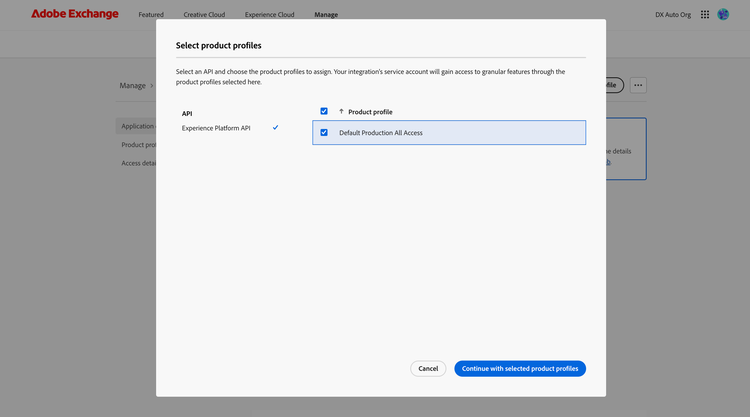Click the Cancel button
This screenshot has width=750, height=417.
coord(428,369)
